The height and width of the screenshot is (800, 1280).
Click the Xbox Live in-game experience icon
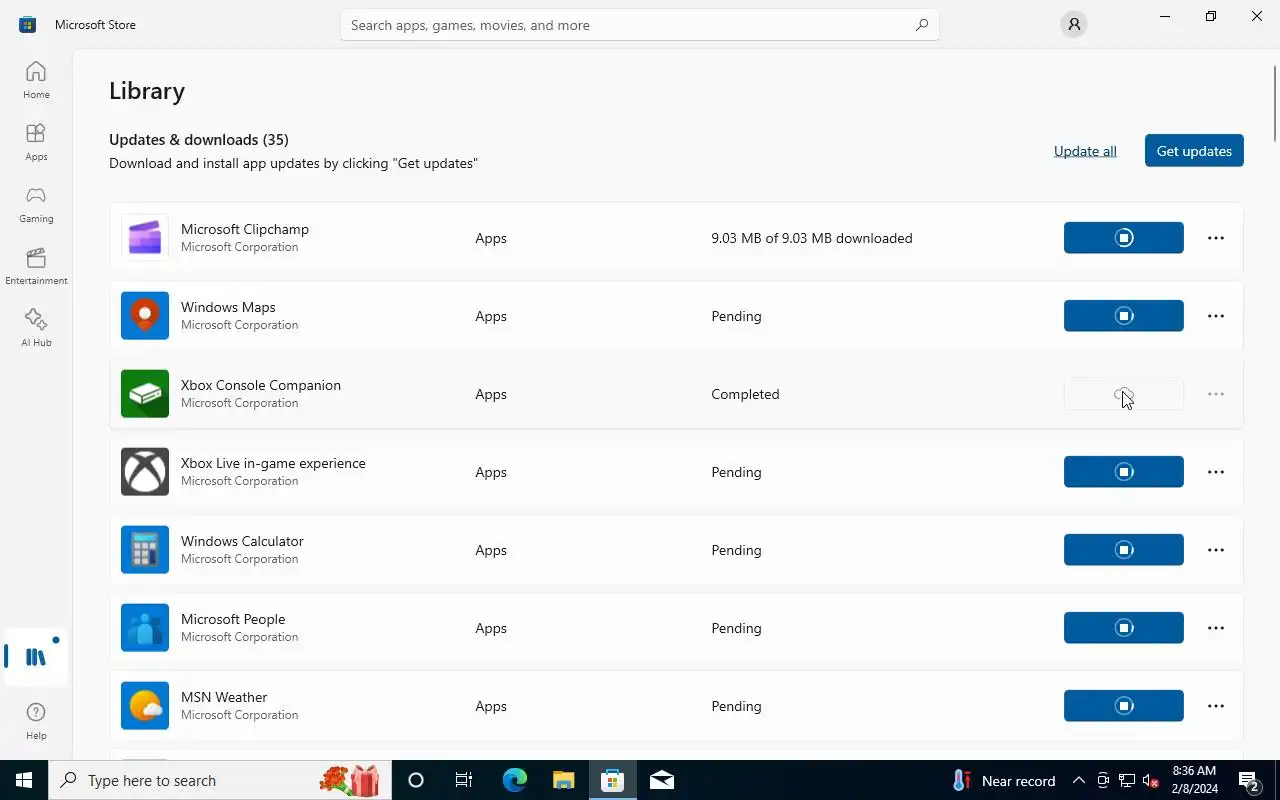(145, 472)
